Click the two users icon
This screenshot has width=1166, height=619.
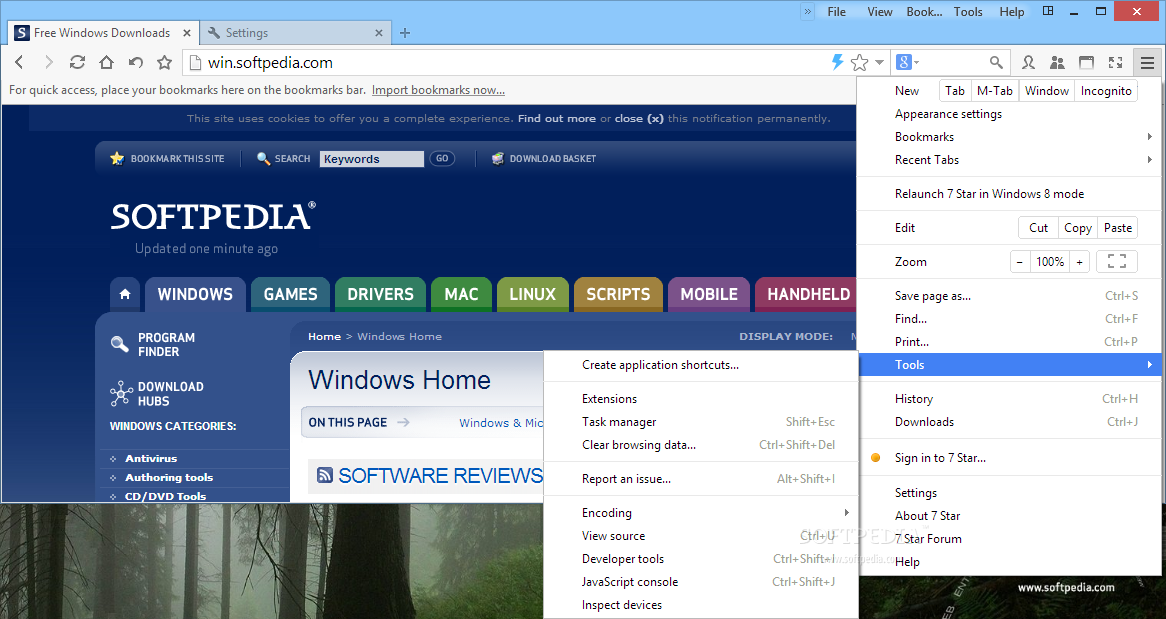(x=1057, y=62)
